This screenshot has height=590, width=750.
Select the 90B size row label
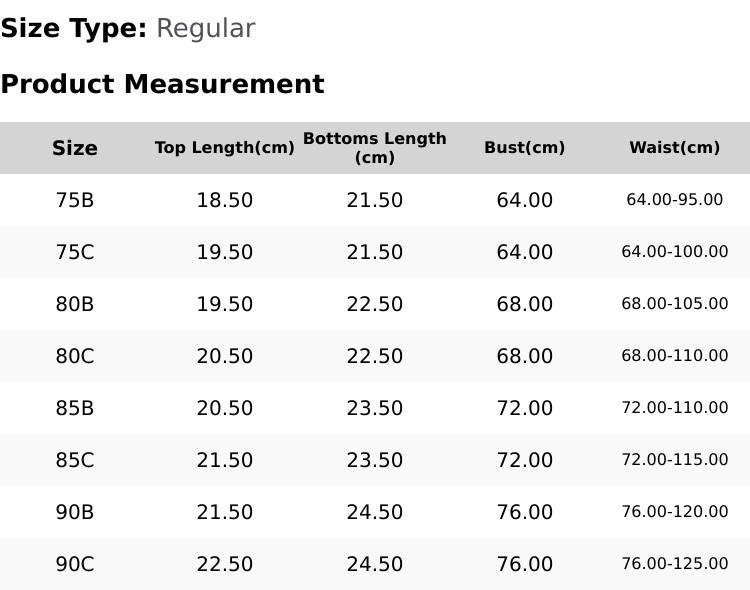pos(75,512)
